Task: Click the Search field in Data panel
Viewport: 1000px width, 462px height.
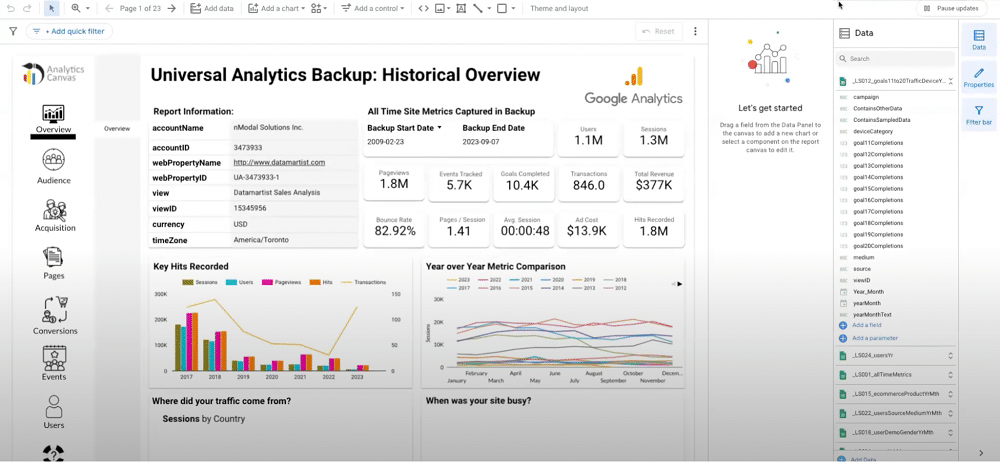Action: tap(897, 59)
